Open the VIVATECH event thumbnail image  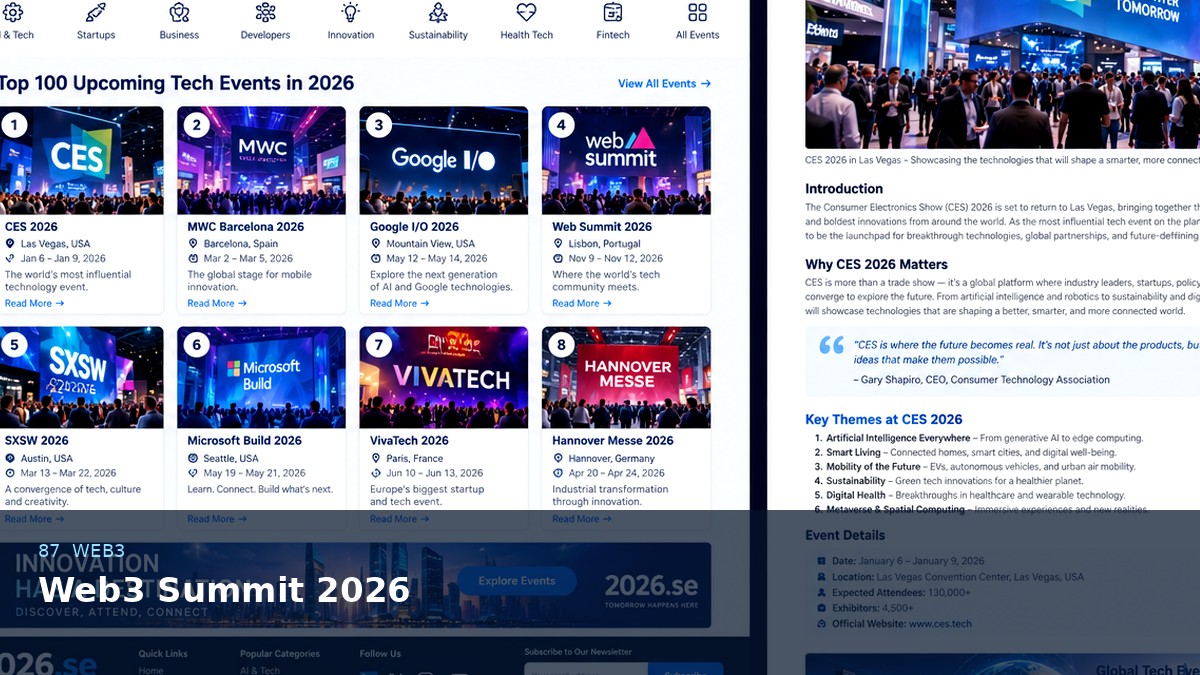coord(444,377)
